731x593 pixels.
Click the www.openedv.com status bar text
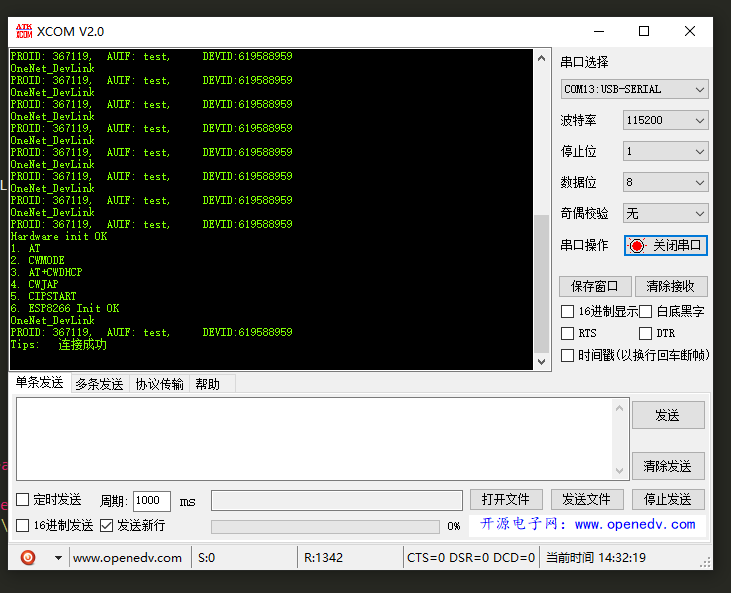[x=127, y=558]
